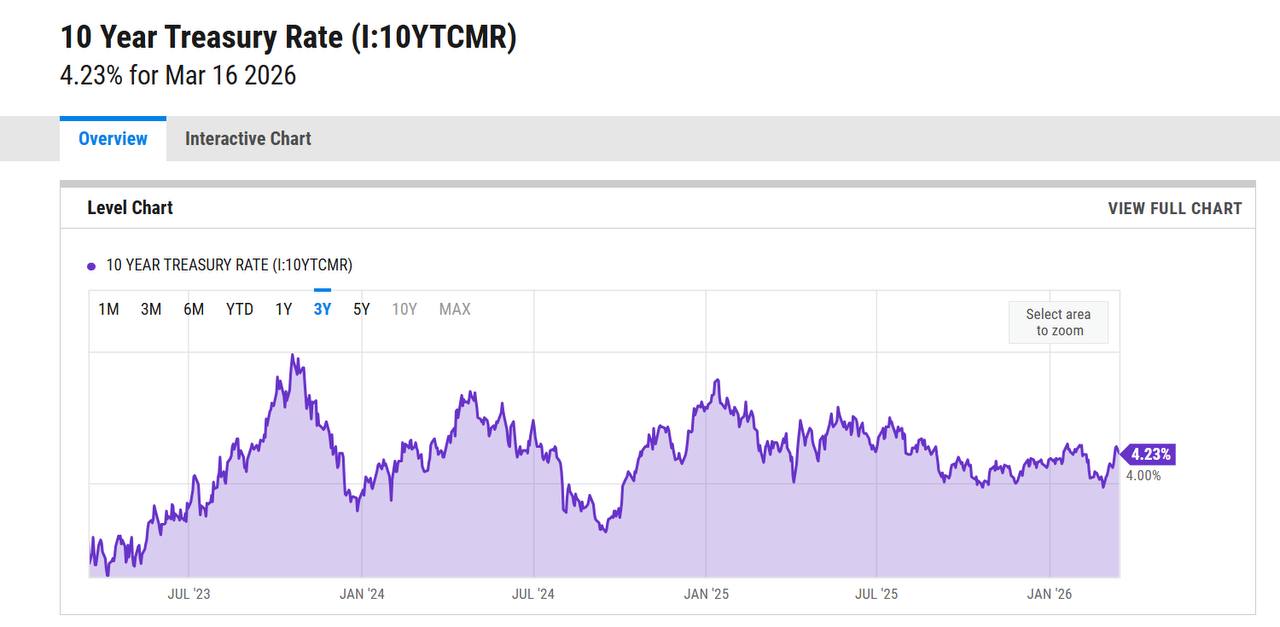1280x627 pixels.
Task: Click the purple legend dot icon
Action: (92, 266)
